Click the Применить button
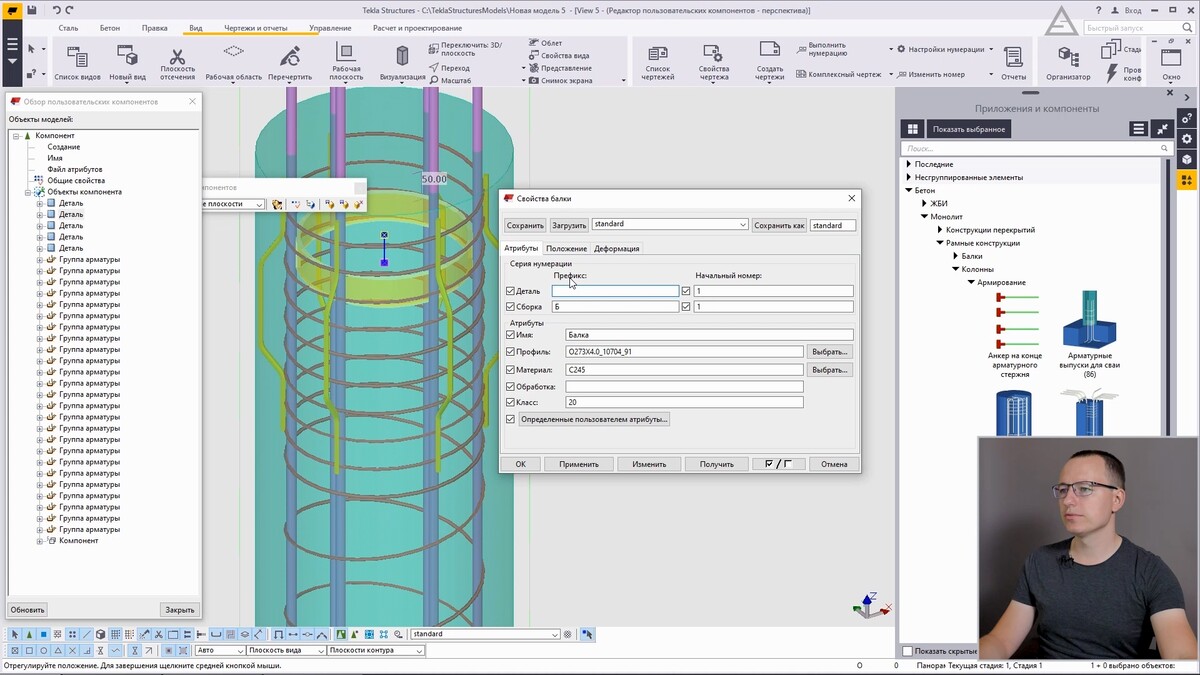This screenshot has height=675, width=1200. click(x=578, y=464)
